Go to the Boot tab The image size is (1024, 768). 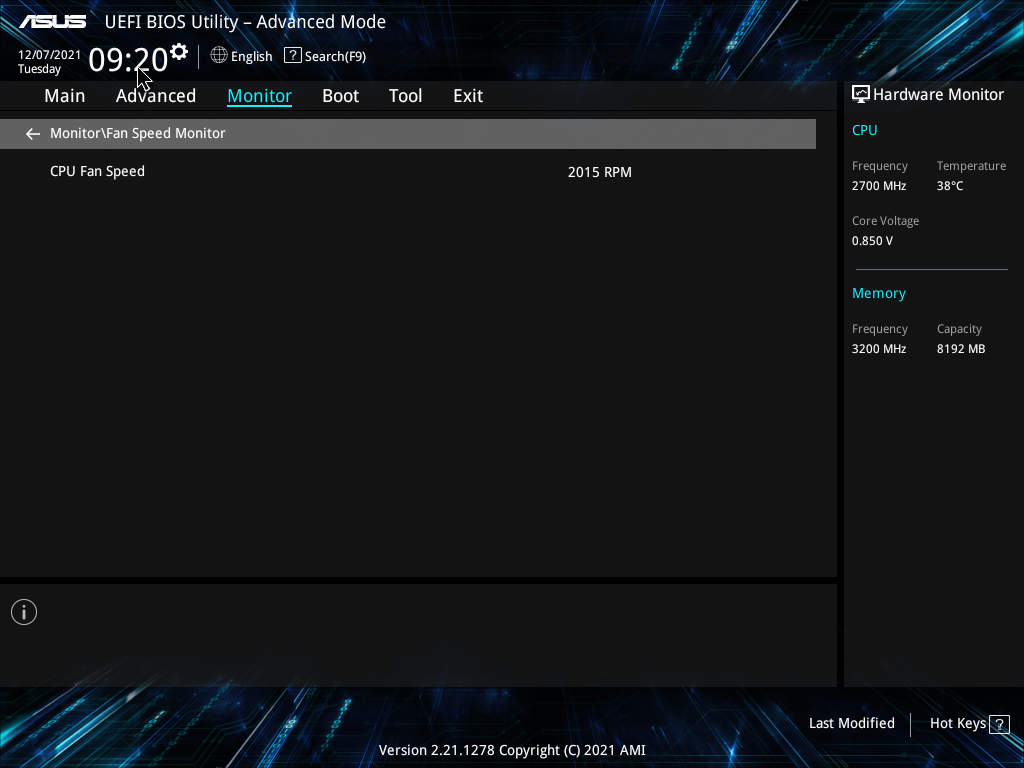(340, 96)
